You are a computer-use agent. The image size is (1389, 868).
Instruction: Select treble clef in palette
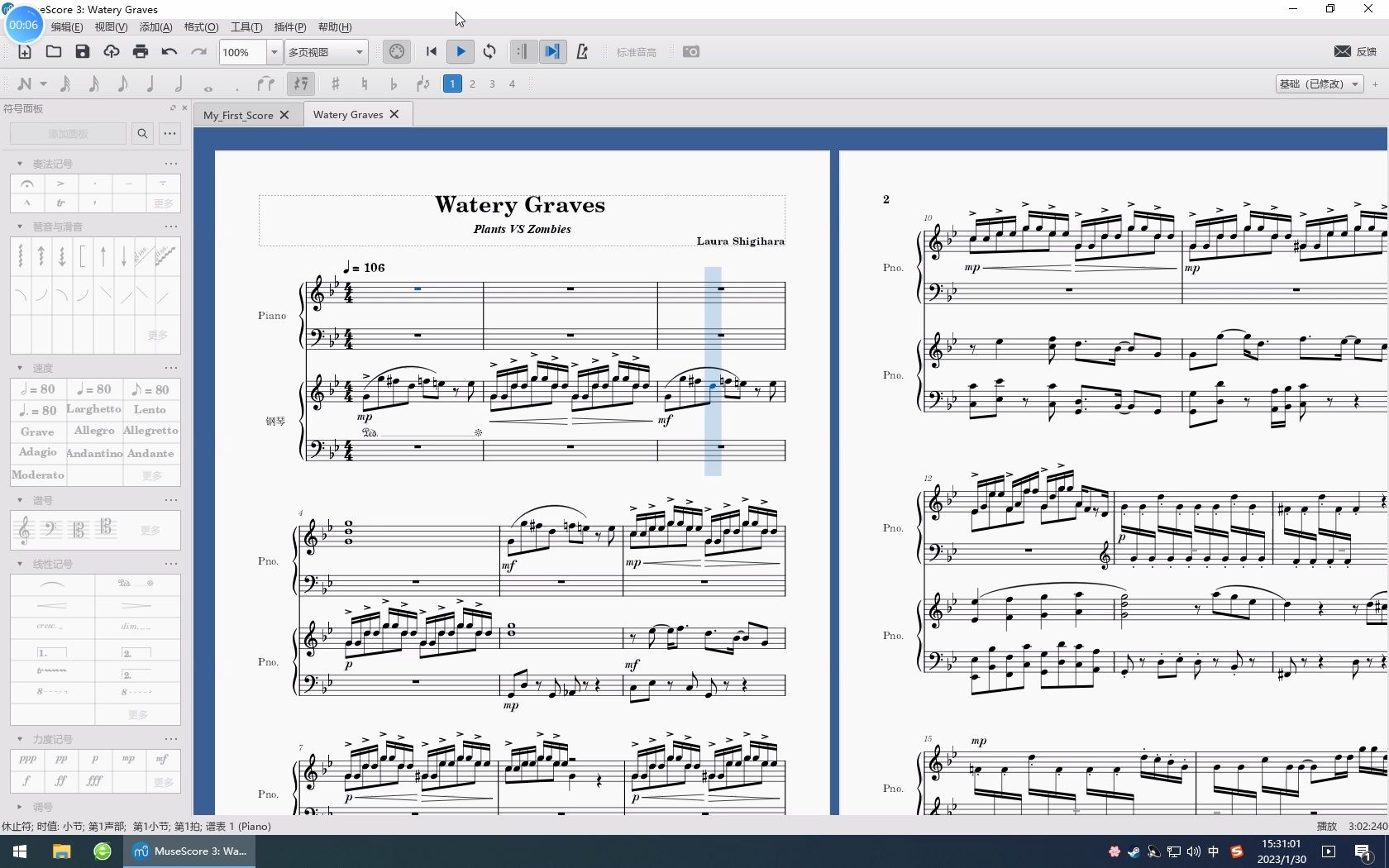pyautogui.click(x=25, y=530)
